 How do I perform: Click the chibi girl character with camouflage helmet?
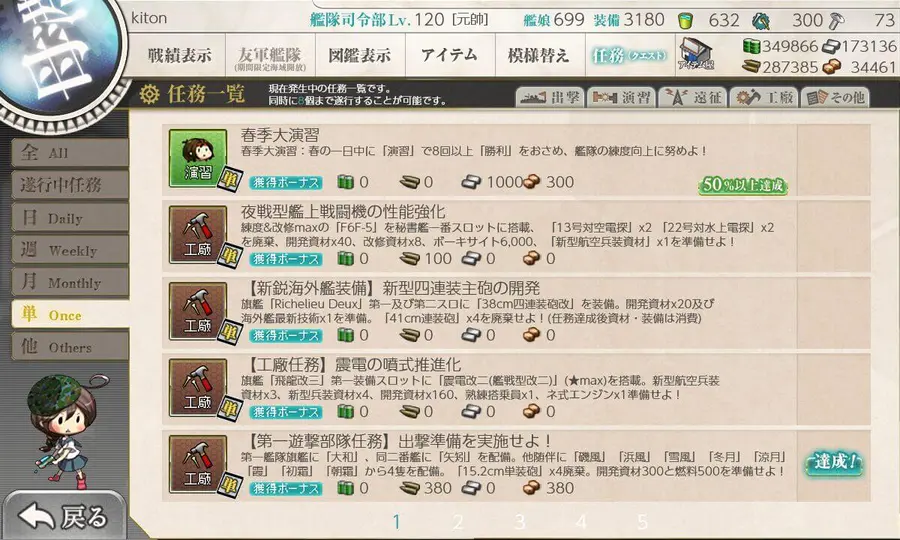tap(65, 430)
